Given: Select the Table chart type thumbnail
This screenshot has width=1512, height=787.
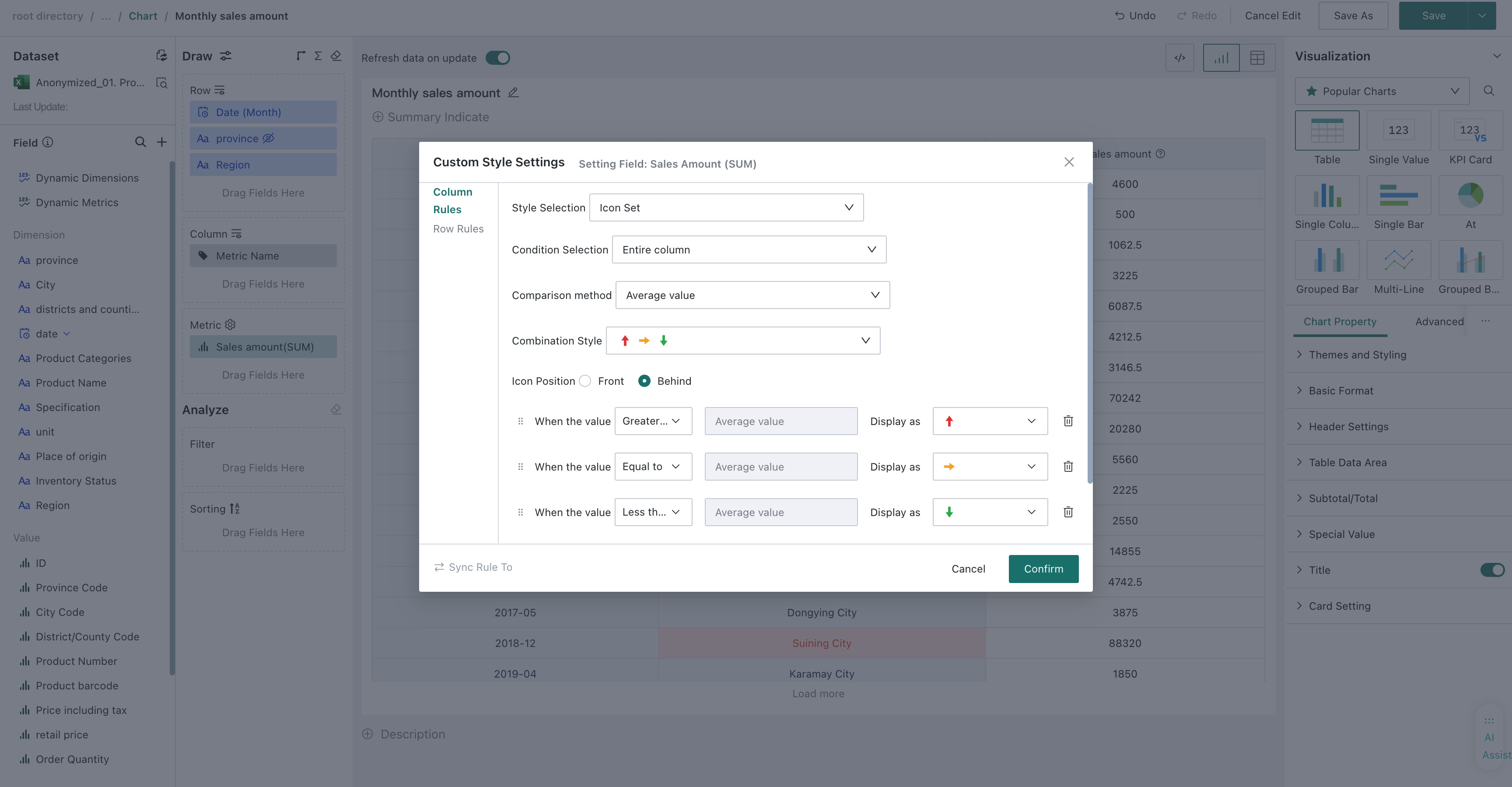Looking at the screenshot, I should [1327, 130].
